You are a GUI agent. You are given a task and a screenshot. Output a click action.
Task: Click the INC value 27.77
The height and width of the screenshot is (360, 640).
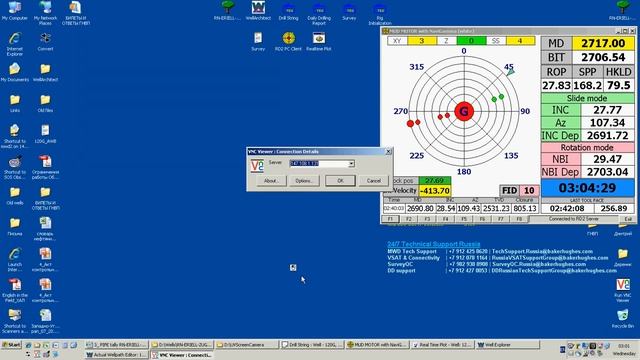tap(607, 110)
